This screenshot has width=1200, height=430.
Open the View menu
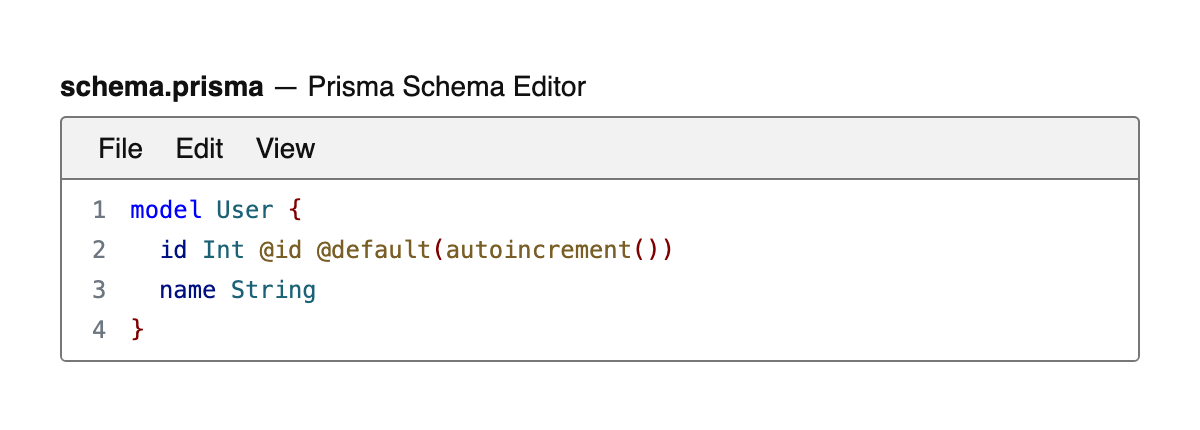point(285,149)
